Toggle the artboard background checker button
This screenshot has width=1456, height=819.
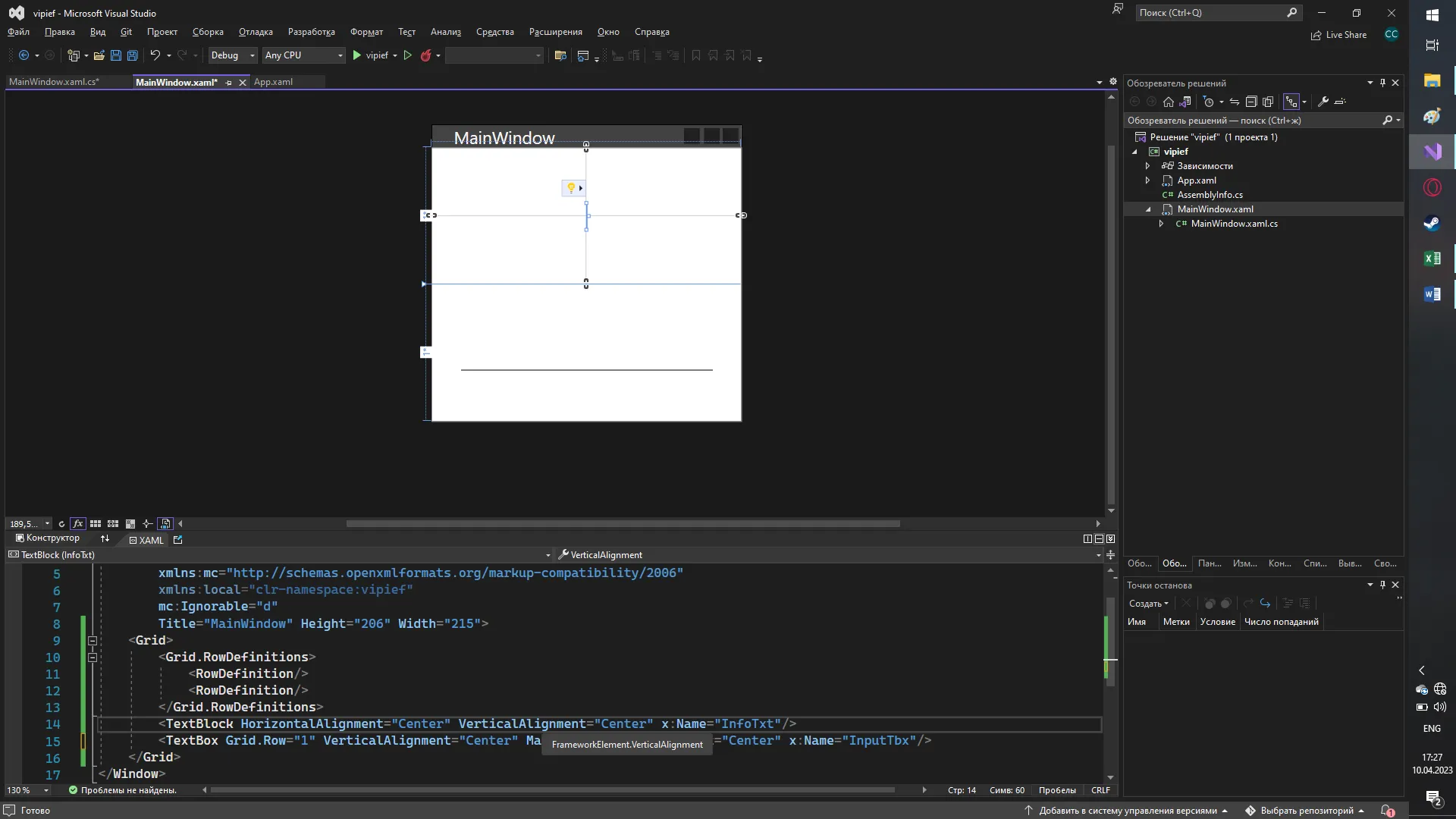[x=130, y=524]
